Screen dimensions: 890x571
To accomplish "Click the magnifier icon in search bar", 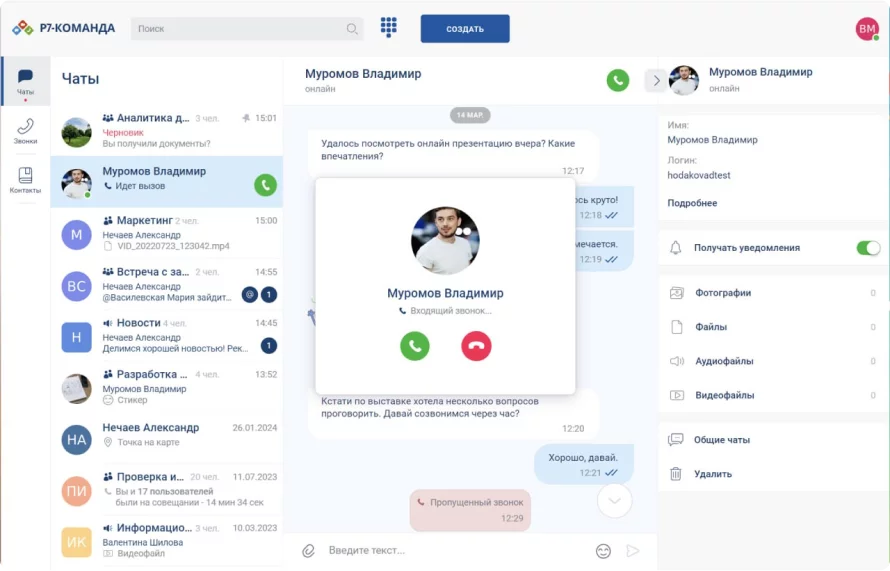I will click(352, 29).
